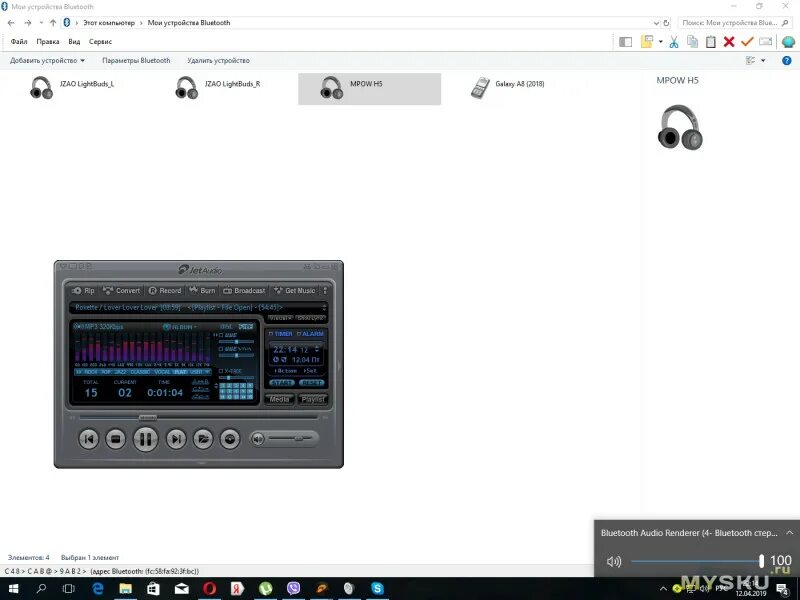Click the blue help question mark
The width and height of the screenshot is (800, 600).
786,61
